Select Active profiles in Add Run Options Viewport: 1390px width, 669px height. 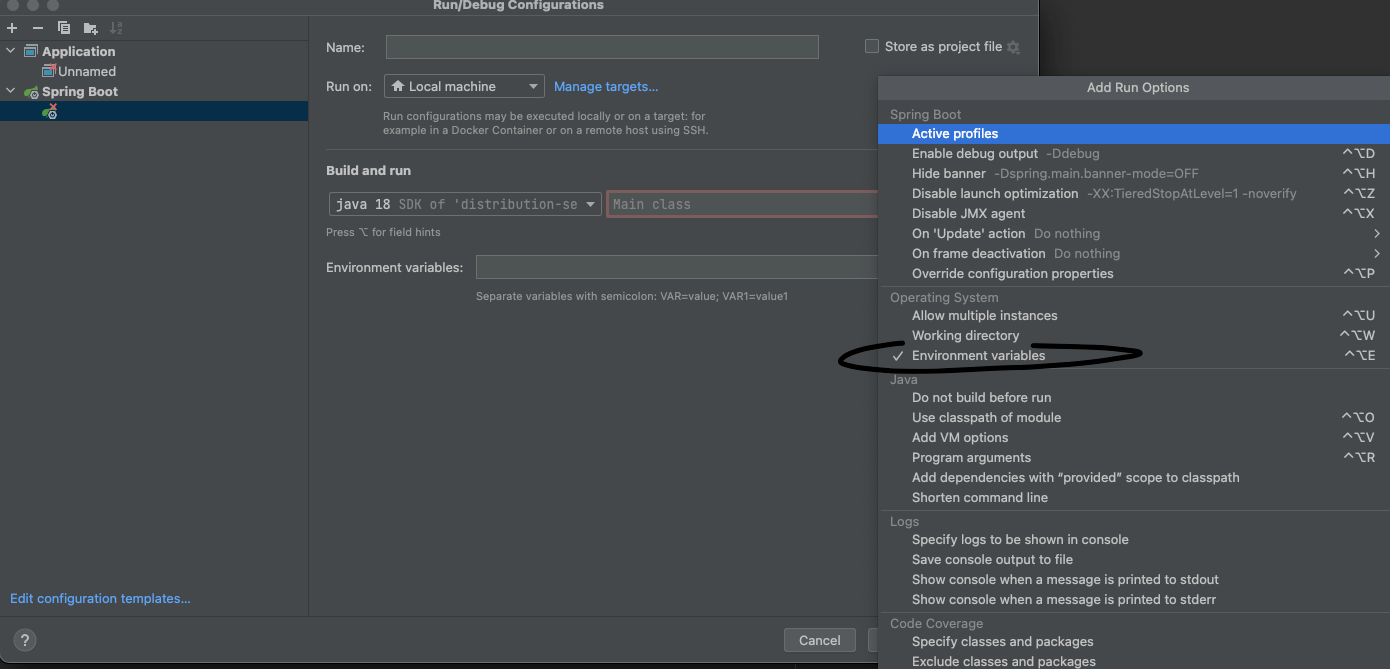pyautogui.click(x=955, y=133)
